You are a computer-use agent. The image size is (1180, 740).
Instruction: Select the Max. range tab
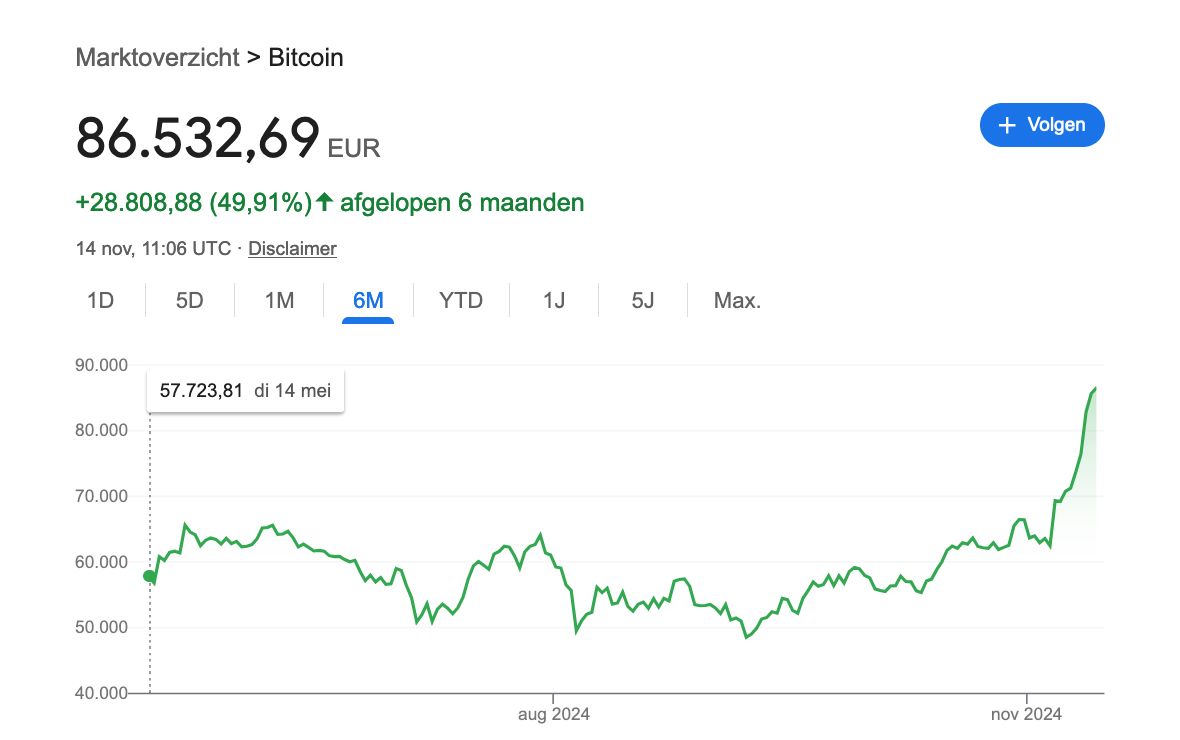tap(737, 300)
